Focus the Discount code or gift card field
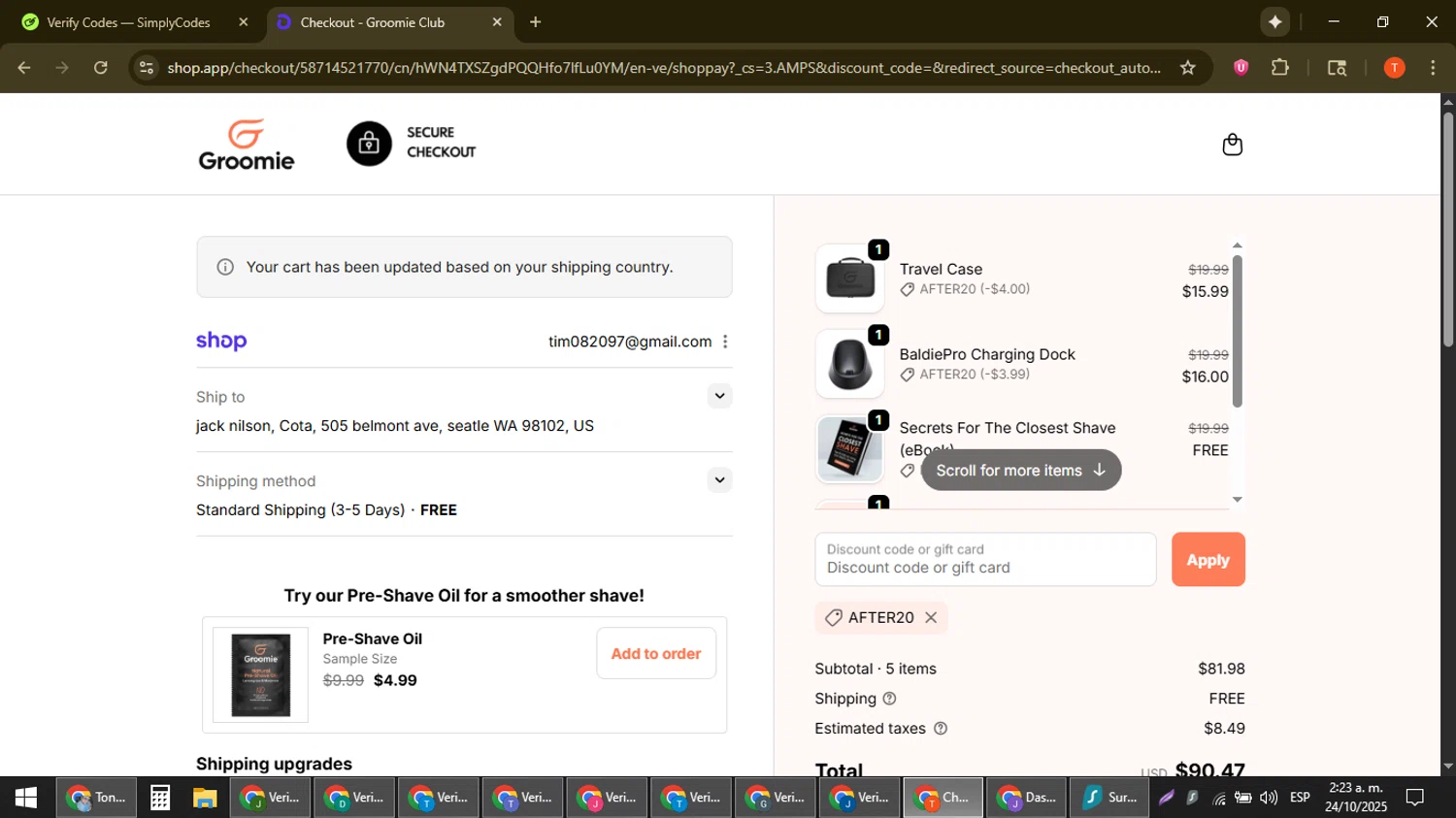This screenshot has height=818, width=1456. coord(985,560)
